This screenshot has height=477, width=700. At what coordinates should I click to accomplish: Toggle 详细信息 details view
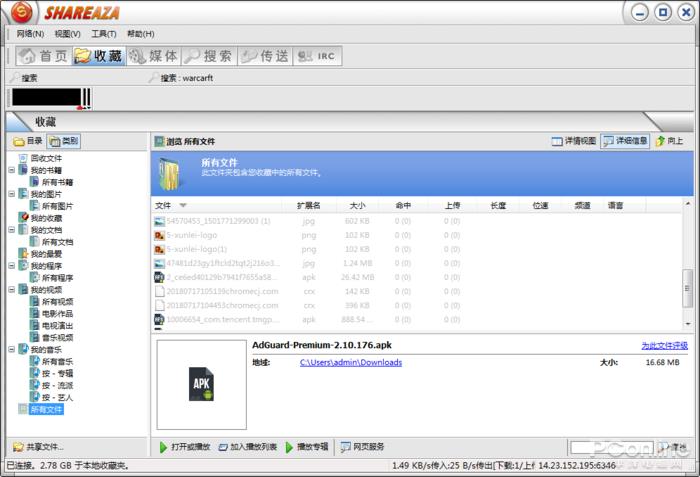click(625, 141)
